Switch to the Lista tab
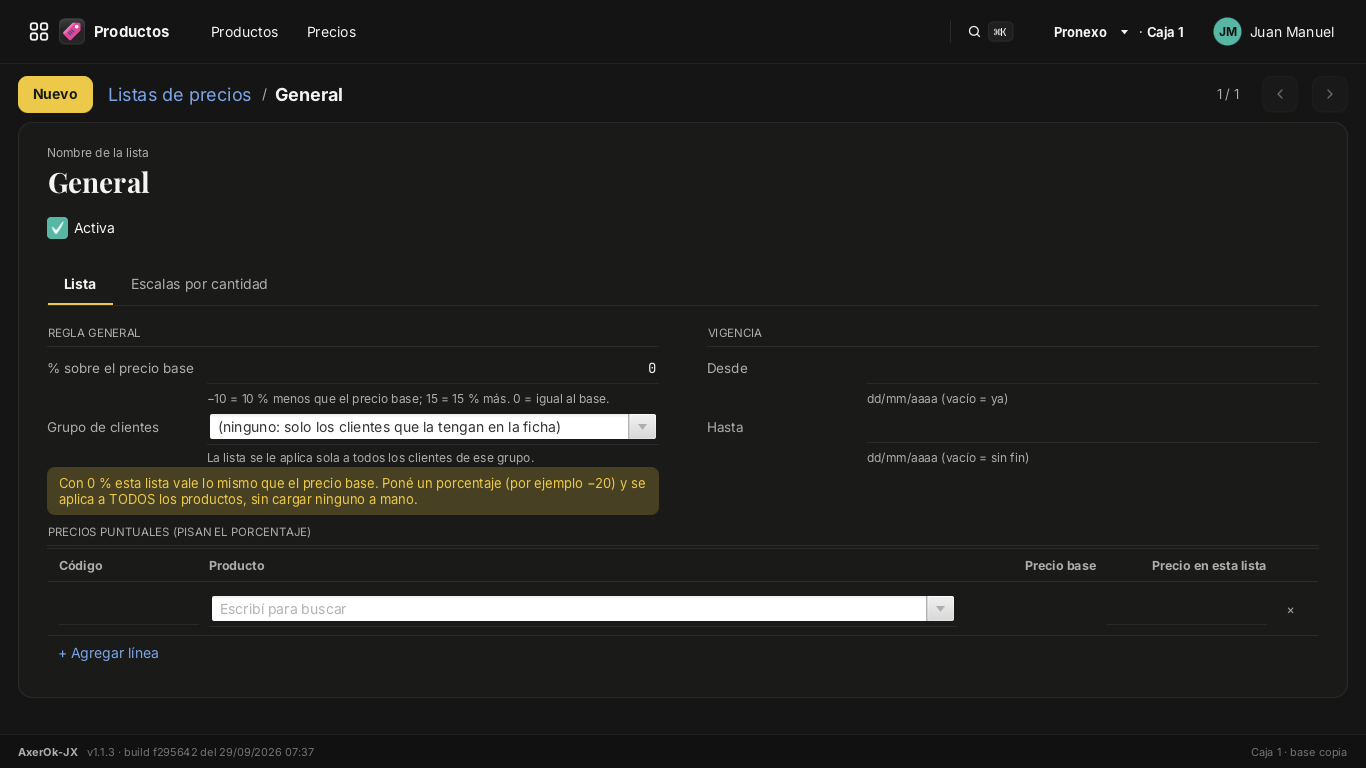The height and width of the screenshot is (768, 1366). [80, 284]
